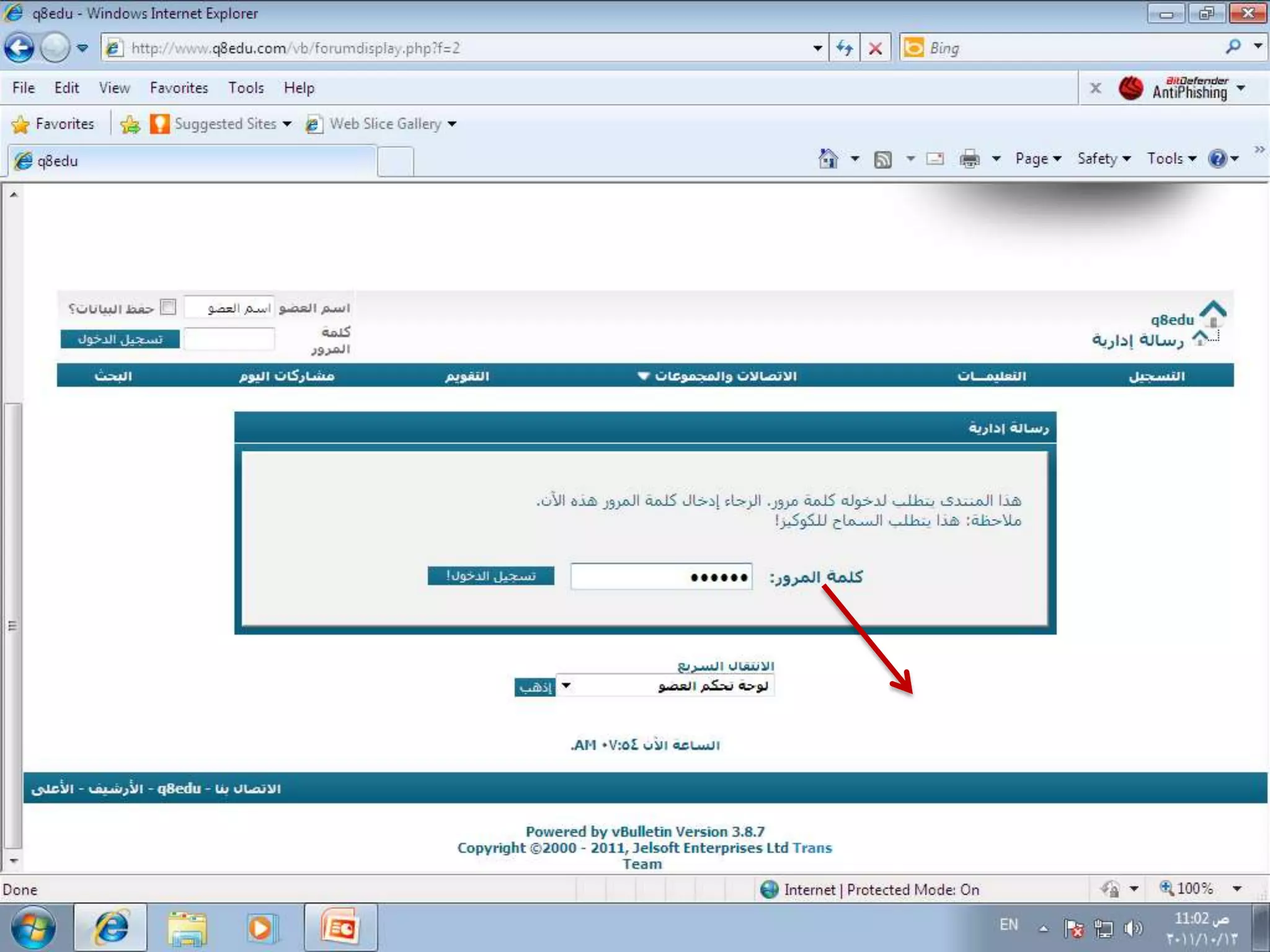1270x952 pixels.
Task: Click the Home page icon
Action: pyautogui.click(x=828, y=159)
